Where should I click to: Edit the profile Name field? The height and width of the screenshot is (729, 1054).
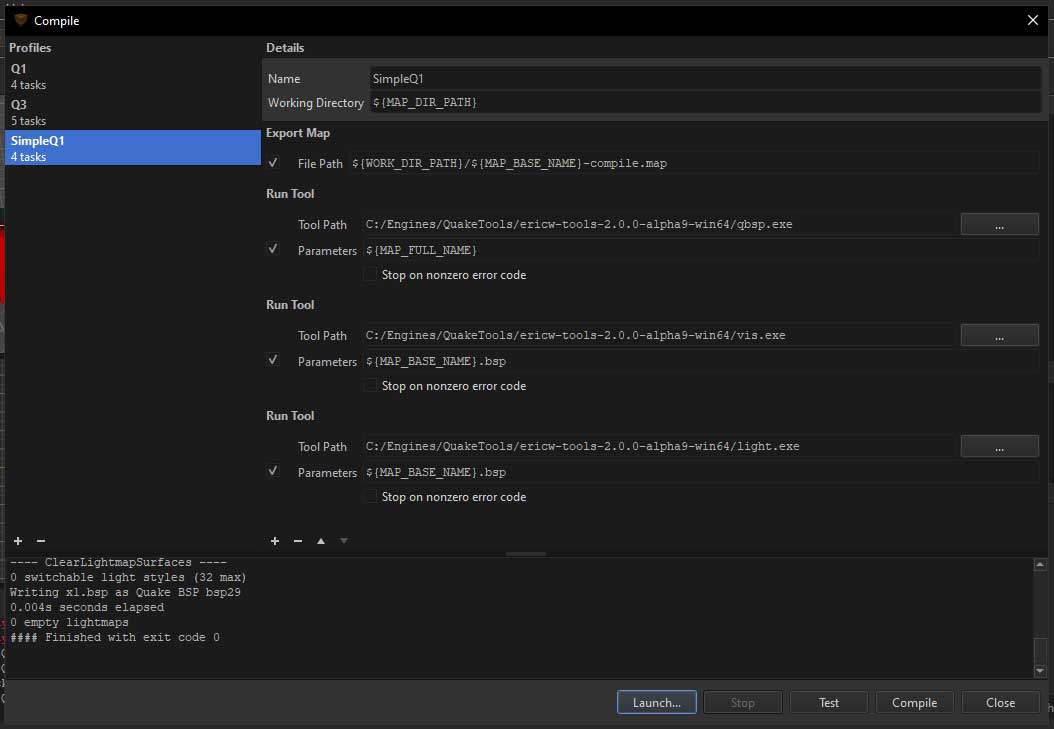[705, 79]
